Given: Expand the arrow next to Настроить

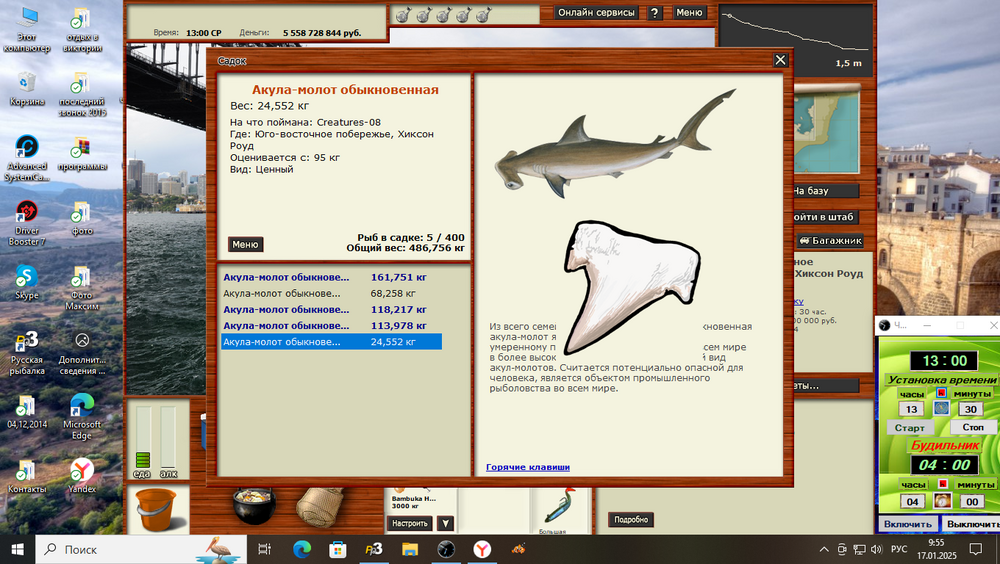Looking at the screenshot, I should 445,523.
